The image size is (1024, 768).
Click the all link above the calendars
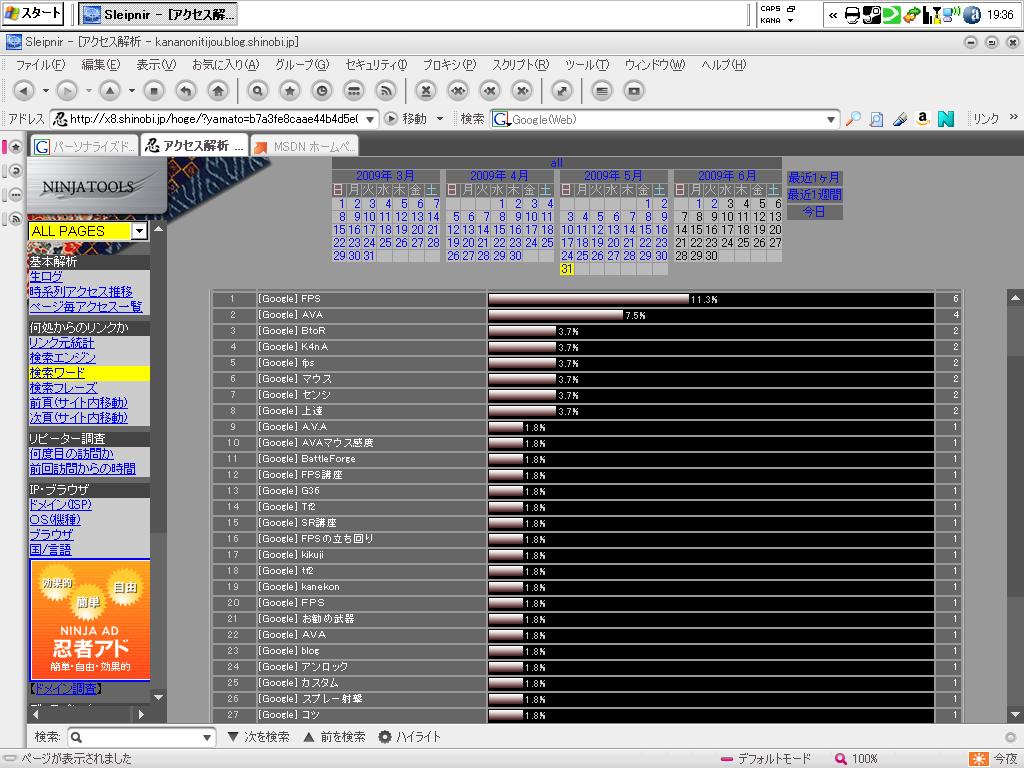point(556,163)
